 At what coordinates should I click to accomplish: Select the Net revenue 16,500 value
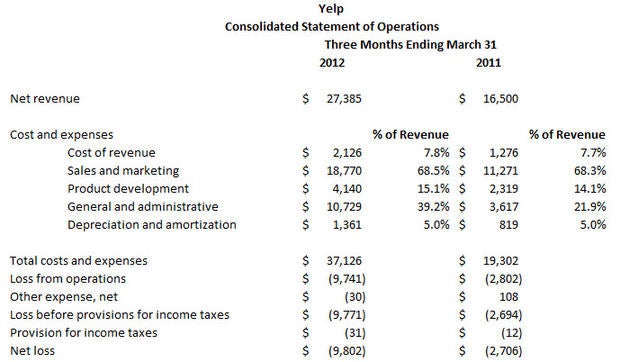tap(501, 99)
